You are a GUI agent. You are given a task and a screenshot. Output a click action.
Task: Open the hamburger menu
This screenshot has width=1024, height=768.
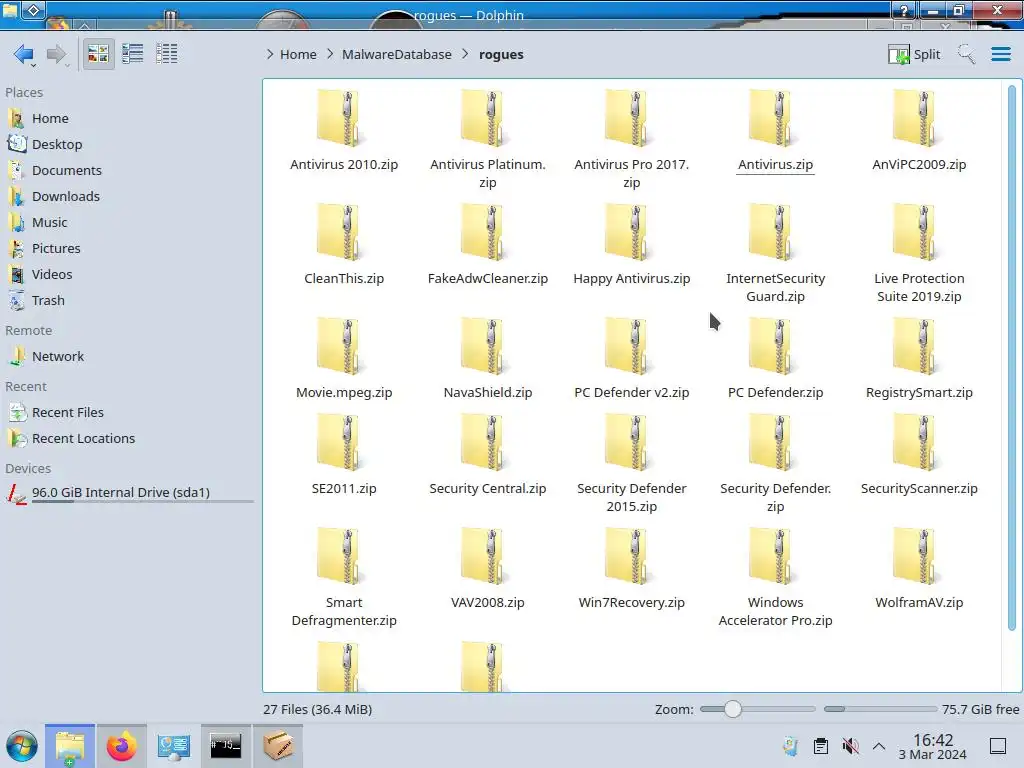coord(1000,54)
